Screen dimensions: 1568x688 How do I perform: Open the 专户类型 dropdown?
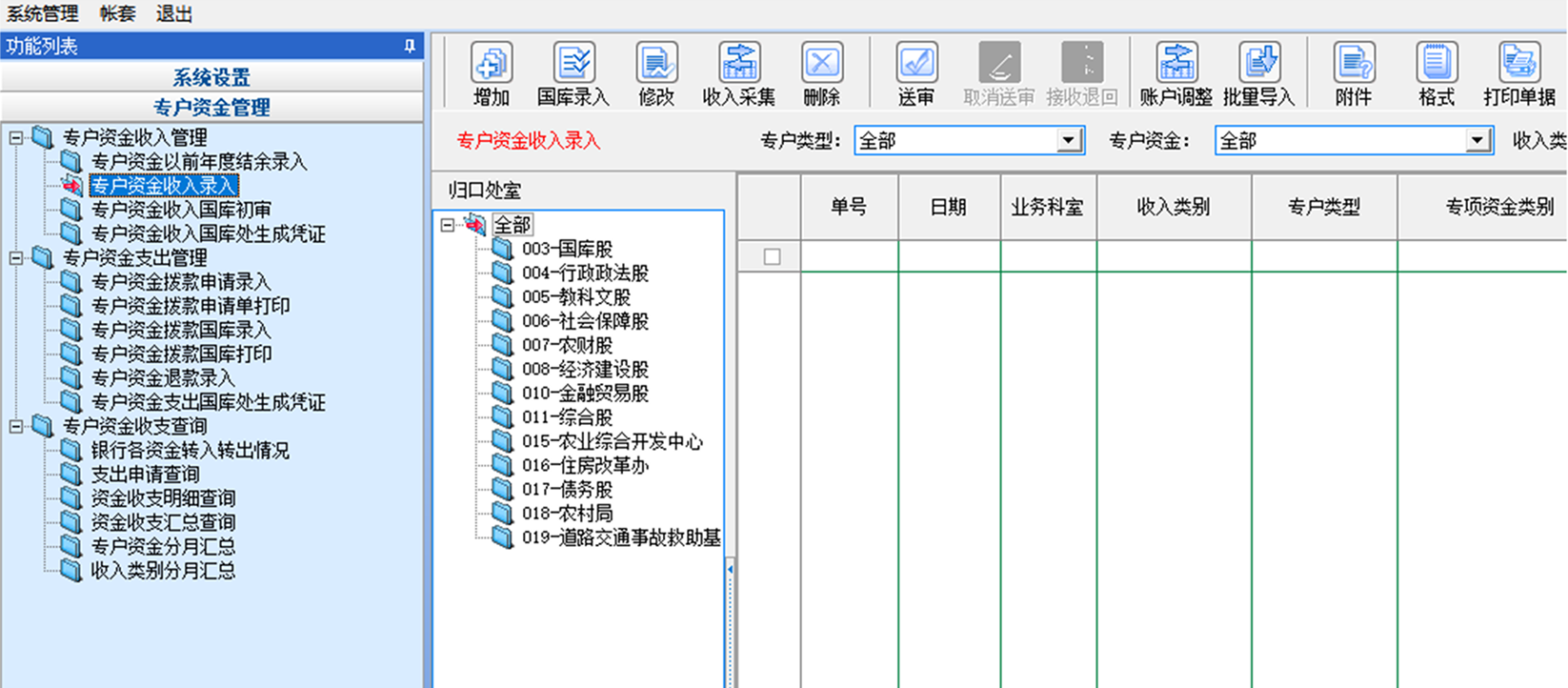(1069, 141)
